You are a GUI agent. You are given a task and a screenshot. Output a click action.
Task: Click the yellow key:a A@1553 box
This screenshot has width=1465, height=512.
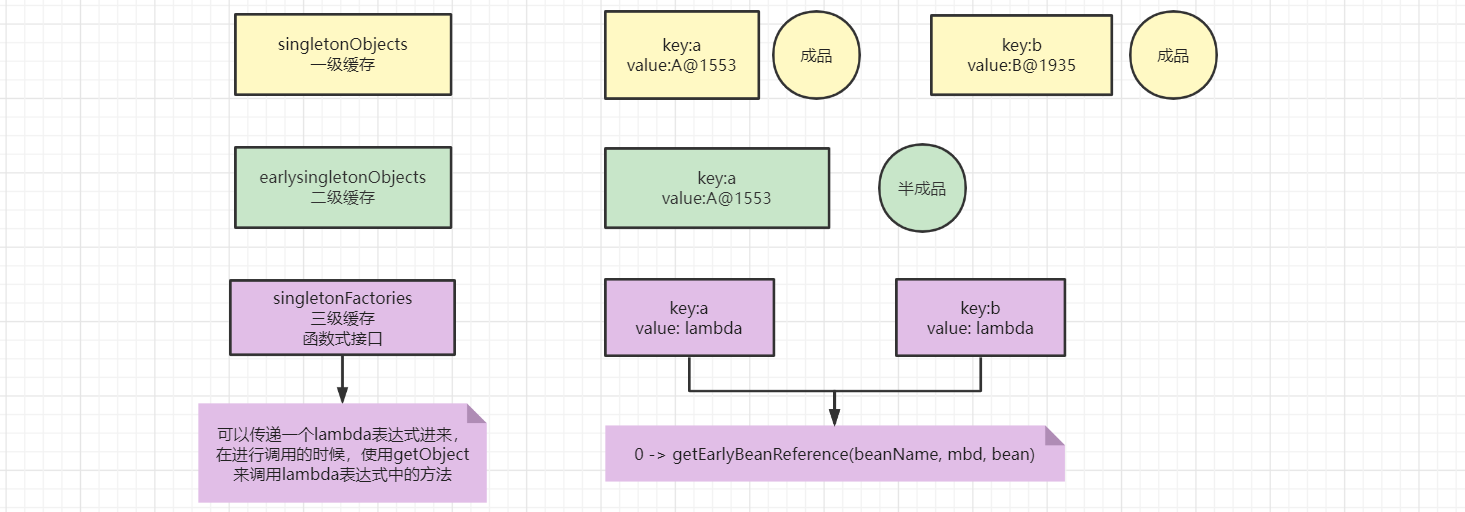(681, 55)
